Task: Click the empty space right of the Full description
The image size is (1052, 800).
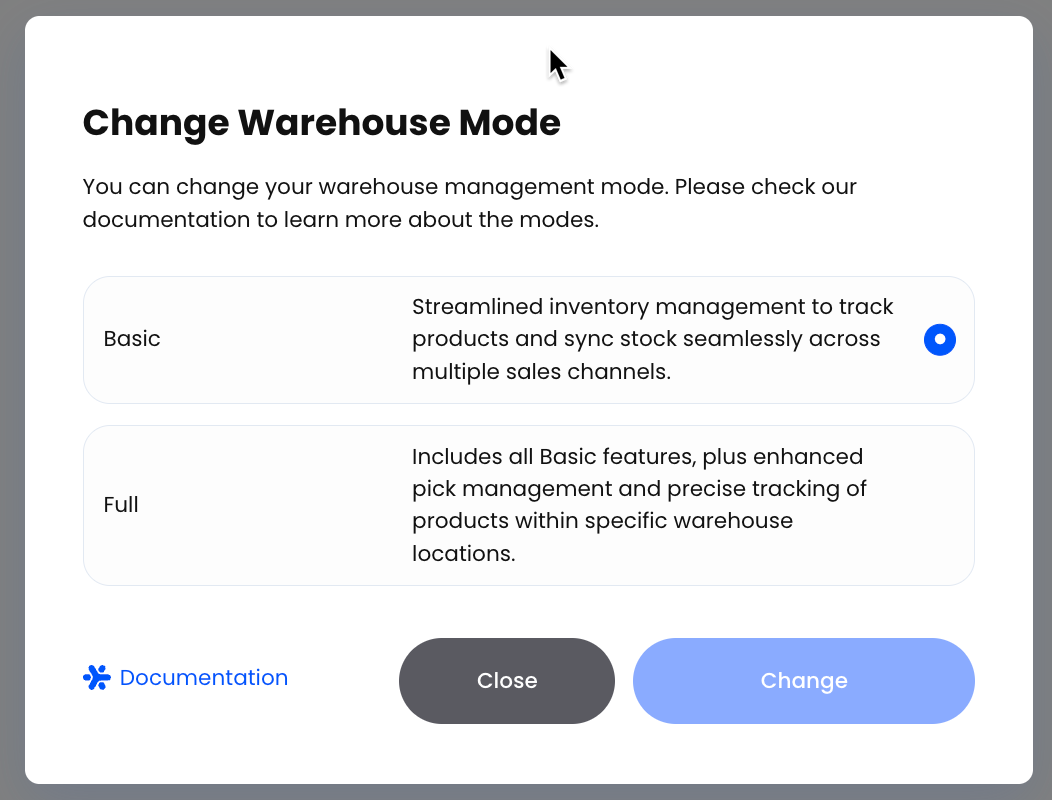Action: (x=923, y=505)
